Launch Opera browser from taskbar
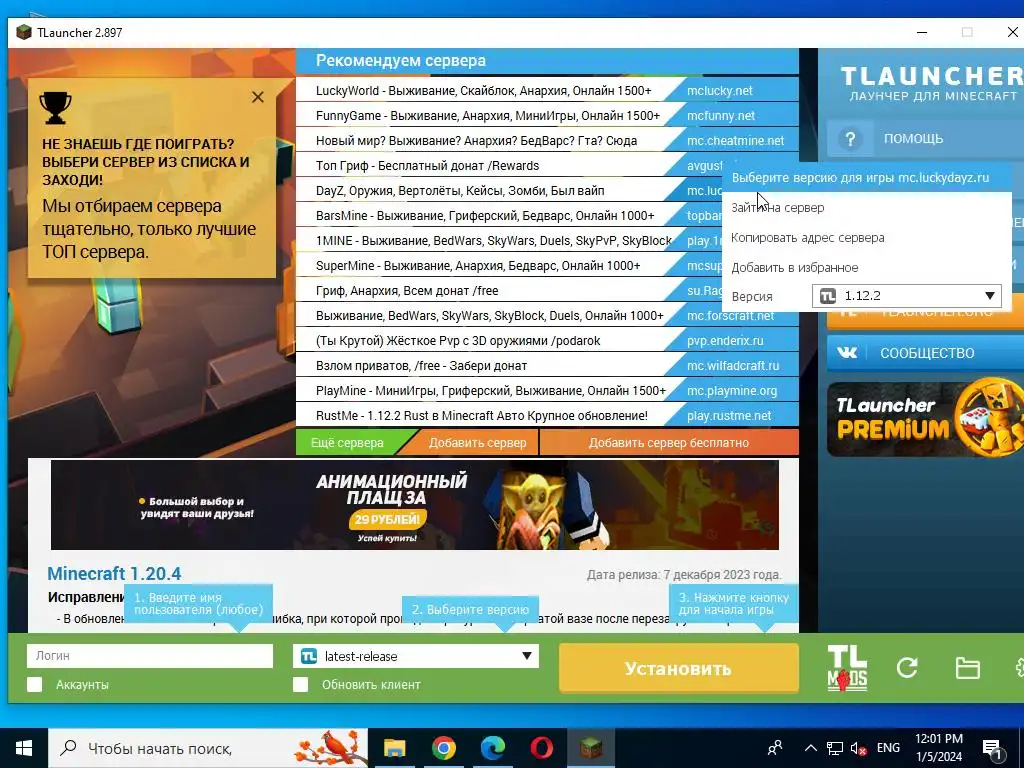 click(542, 748)
